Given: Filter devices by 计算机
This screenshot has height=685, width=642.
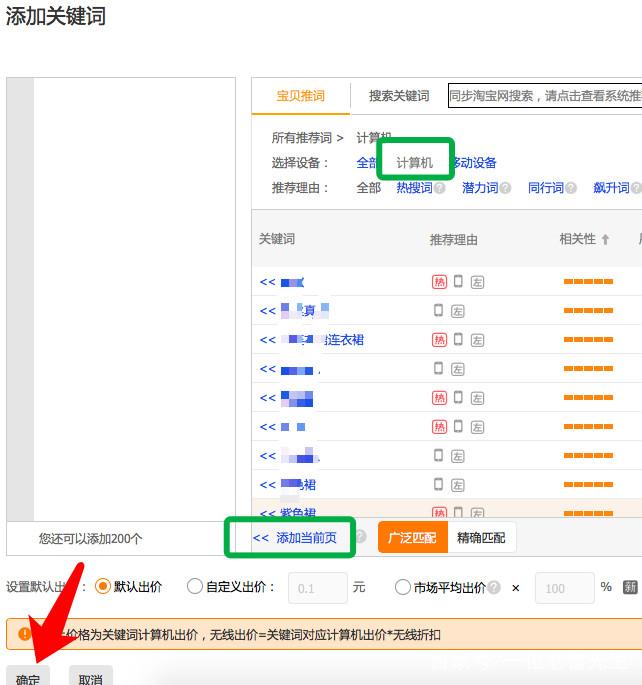Looking at the screenshot, I should (414, 163).
